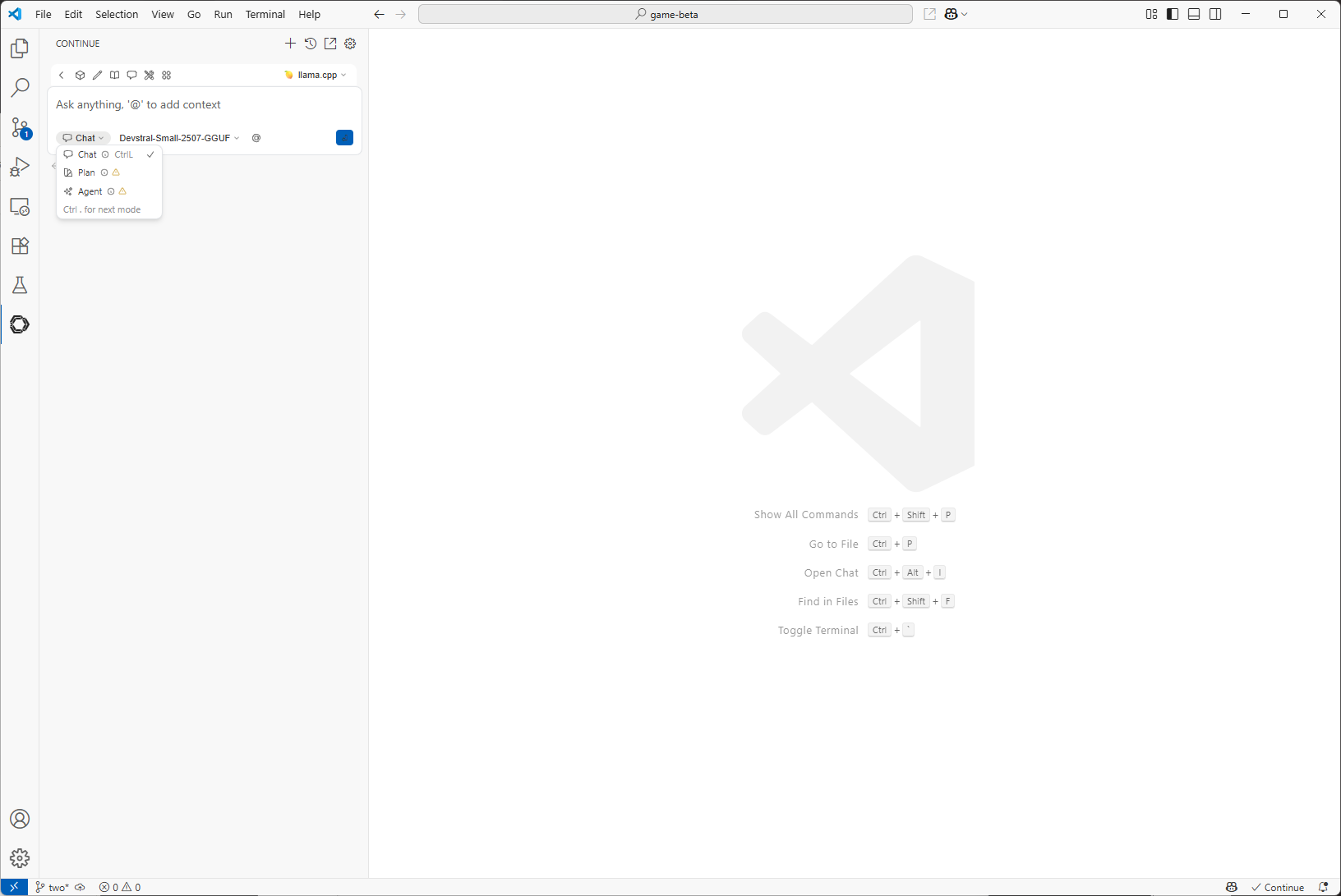Click the @ add context icon

(x=256, y=138)
